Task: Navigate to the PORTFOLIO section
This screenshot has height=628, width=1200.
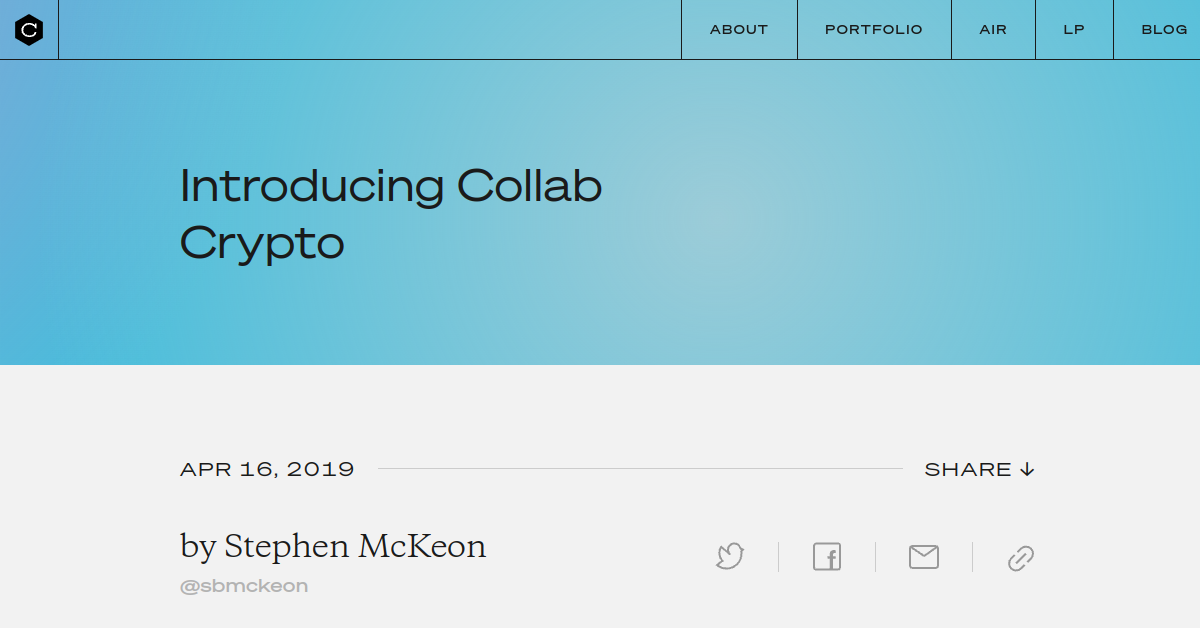Action: 873,29
